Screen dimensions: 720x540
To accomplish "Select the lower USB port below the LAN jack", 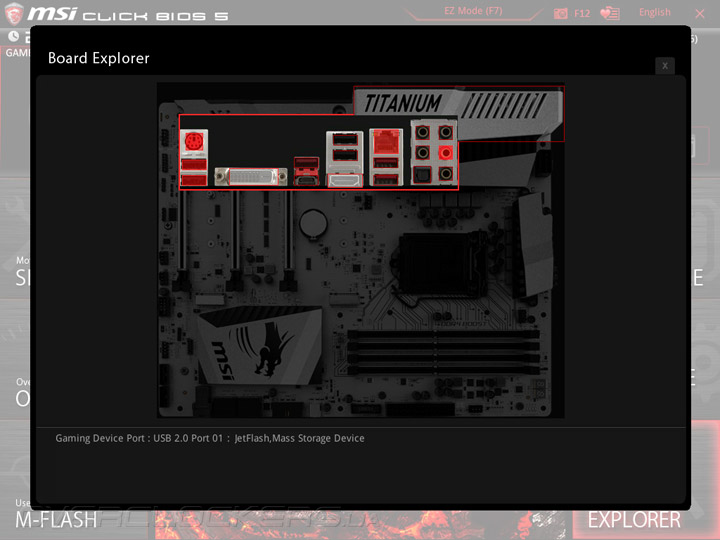I will (386, 179).
